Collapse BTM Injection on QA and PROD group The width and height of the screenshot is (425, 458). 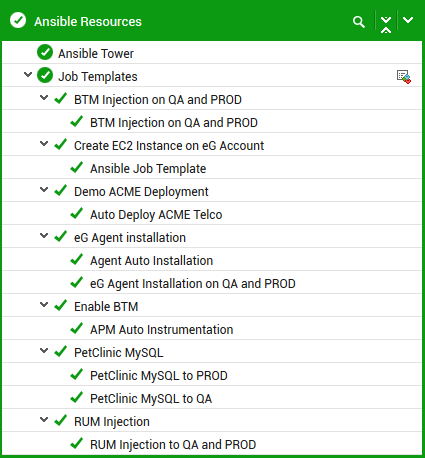[x=44, y=98]
